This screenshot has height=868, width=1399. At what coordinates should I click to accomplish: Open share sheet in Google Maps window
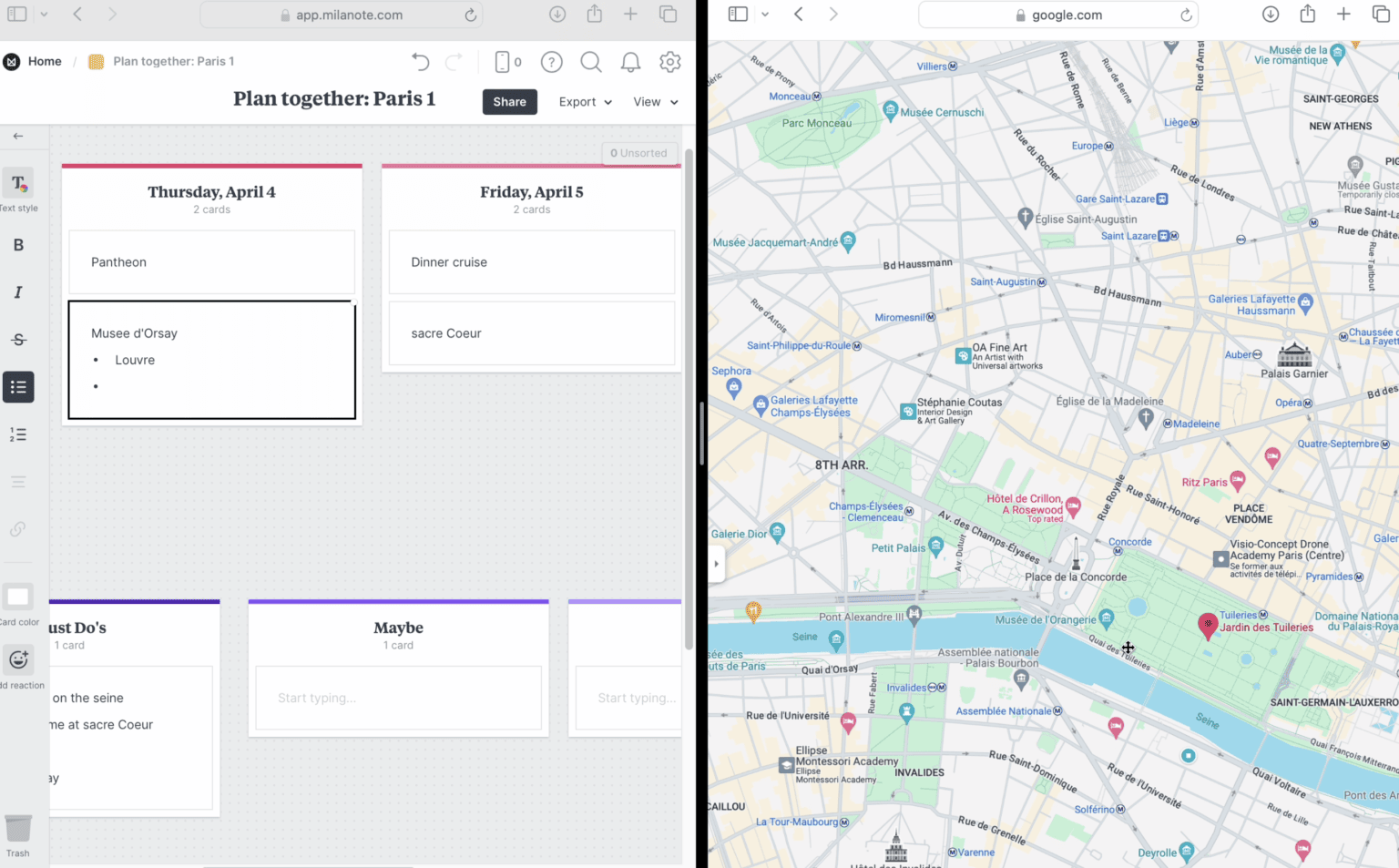1308,14
